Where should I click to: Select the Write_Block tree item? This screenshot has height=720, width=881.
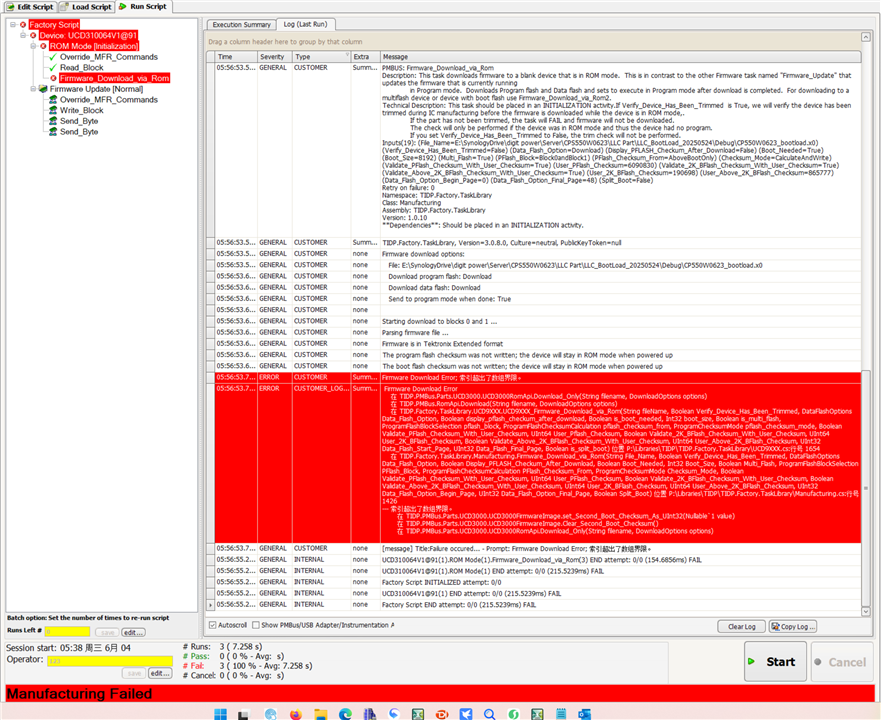pyautogui.click(x=81, y=110)
